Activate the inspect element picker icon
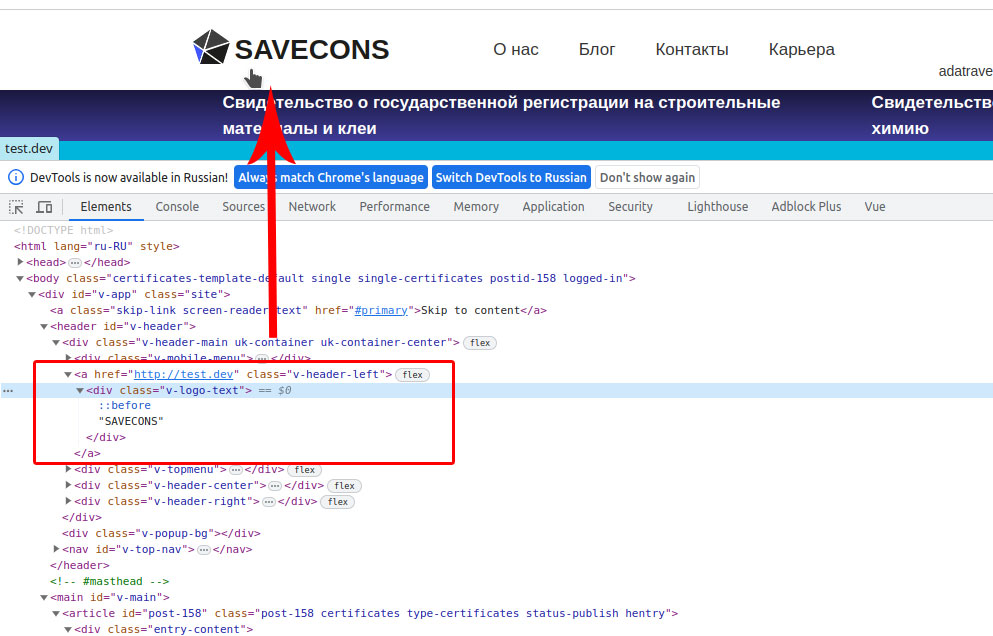Image resolution: width=993 pixels, height=636 pixels. [17, 207]
